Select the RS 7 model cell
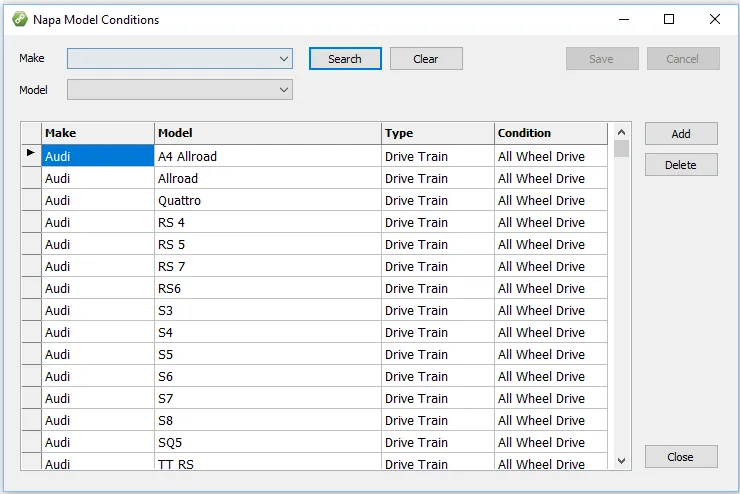The width and height of the screenshot is (740, 494). pyautogui.click(x=268, y=267)
